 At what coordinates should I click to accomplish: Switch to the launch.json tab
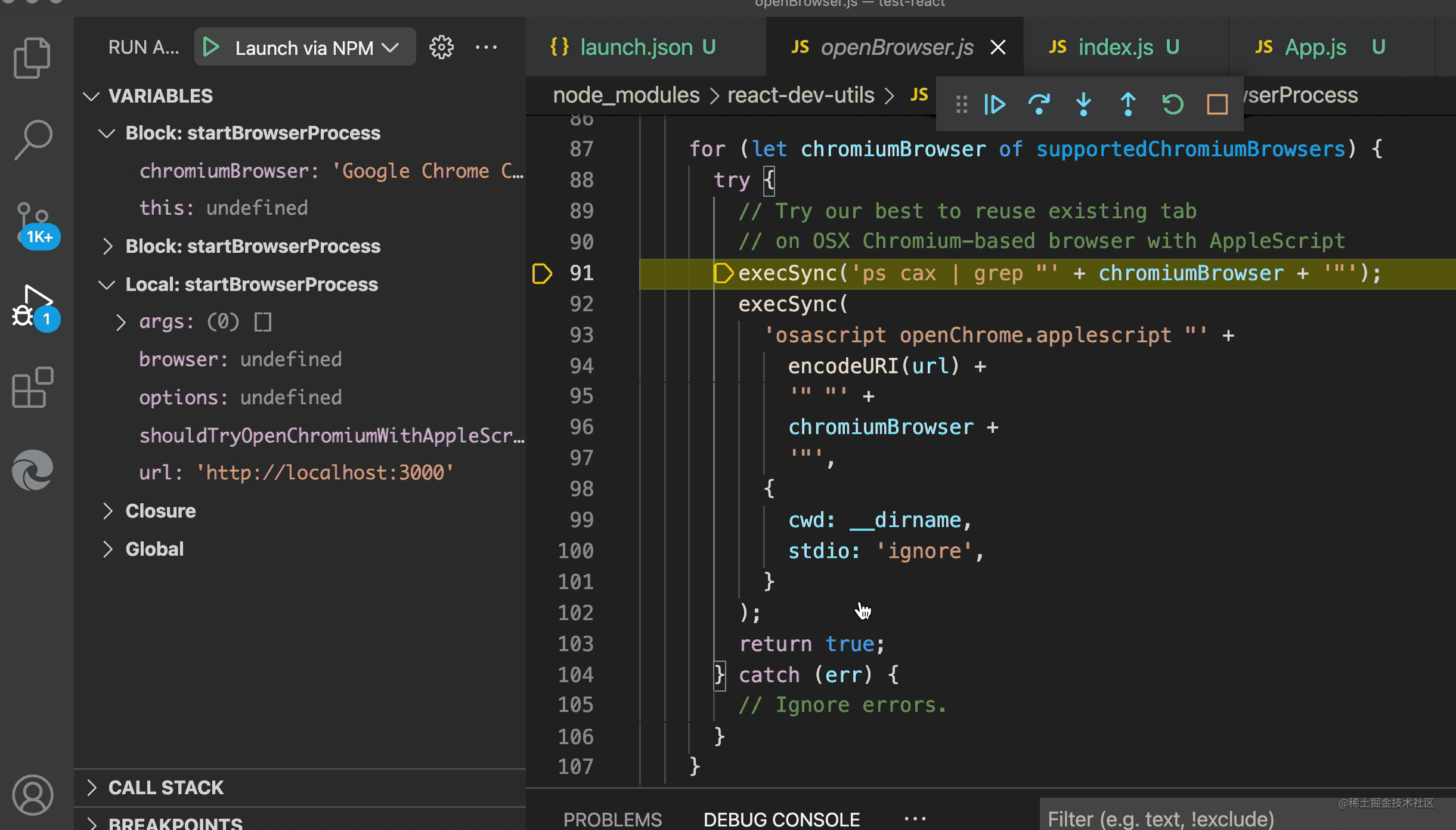pyautogui.click(x=636, y=47)
